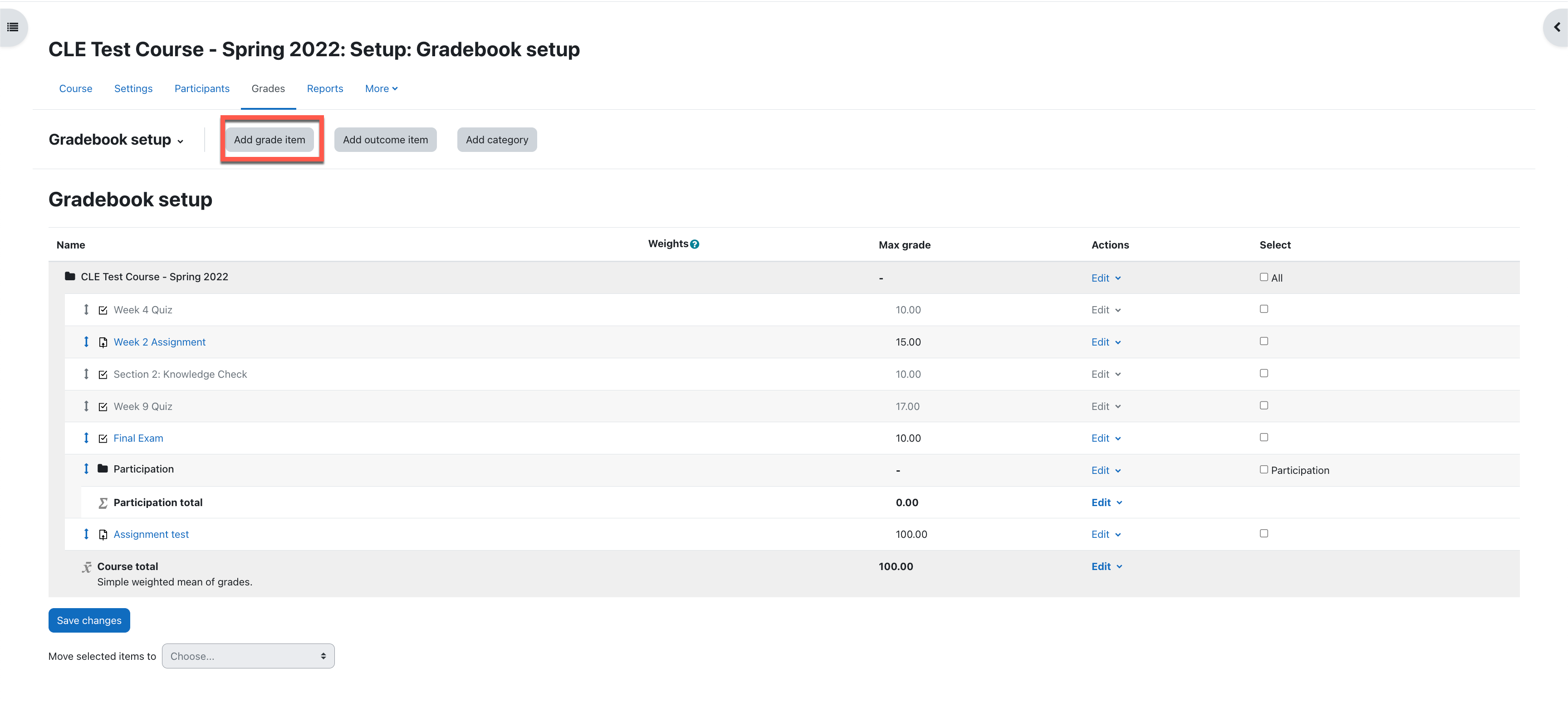Tick the Participation category checkbox
Viewport: 1568px width, 702px height.
[1264, 470]
